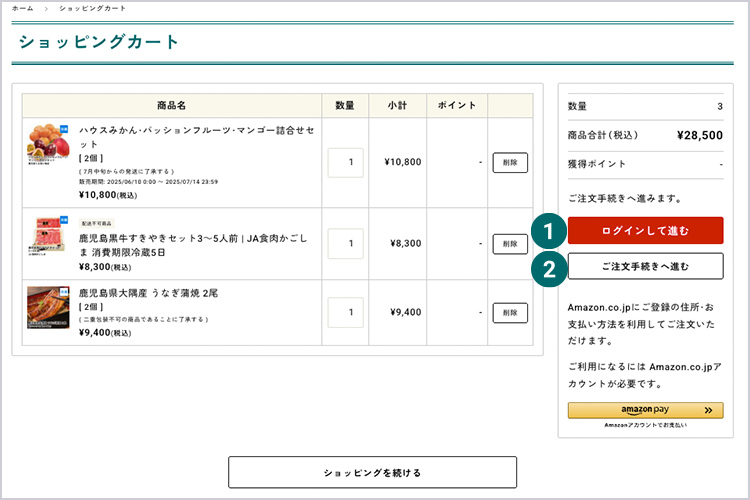Viewport: 750px width, 500px height.
Task: Proceed with the ご注文手続きへ進む button
Action: click(645, 265)
